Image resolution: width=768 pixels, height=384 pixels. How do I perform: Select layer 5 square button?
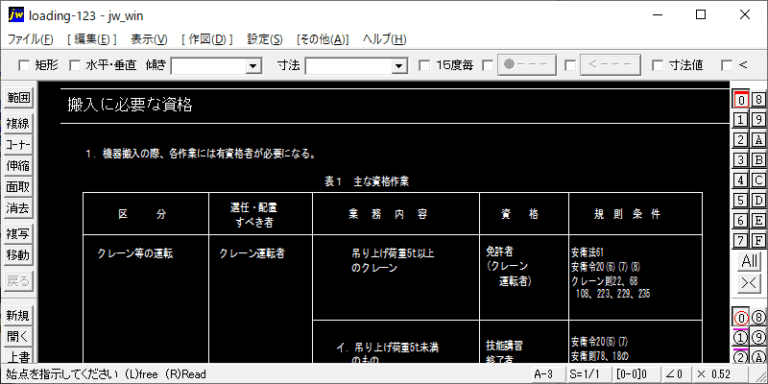click(741, 200)
